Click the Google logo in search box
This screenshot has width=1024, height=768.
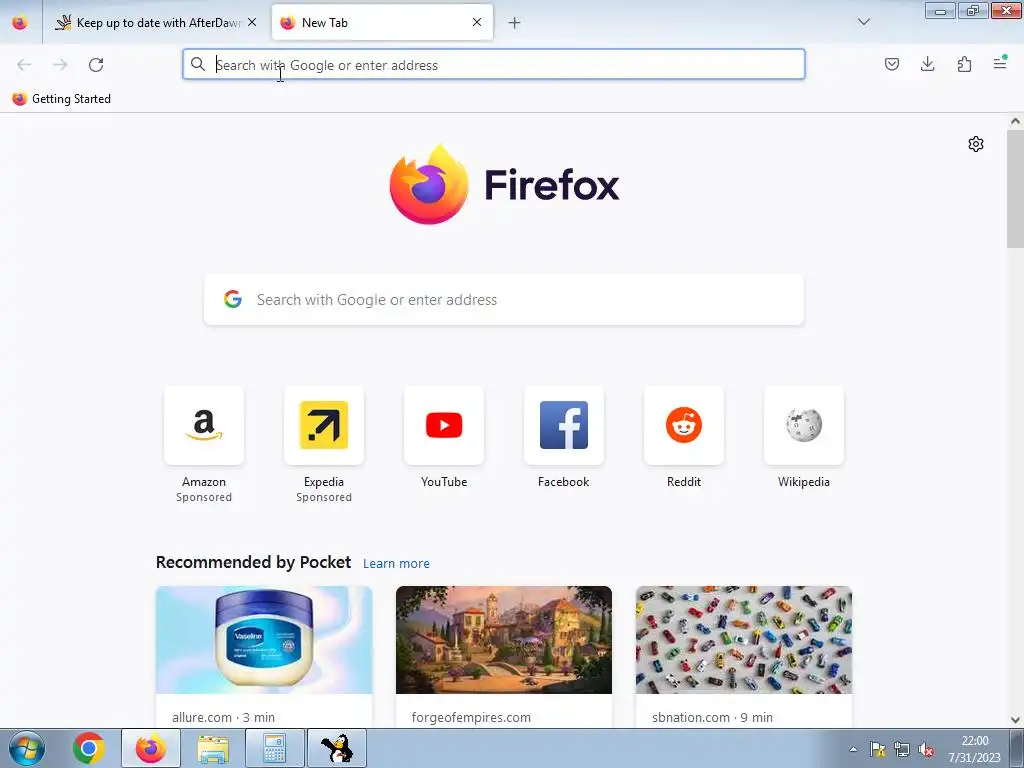click(x=232, y=299)
